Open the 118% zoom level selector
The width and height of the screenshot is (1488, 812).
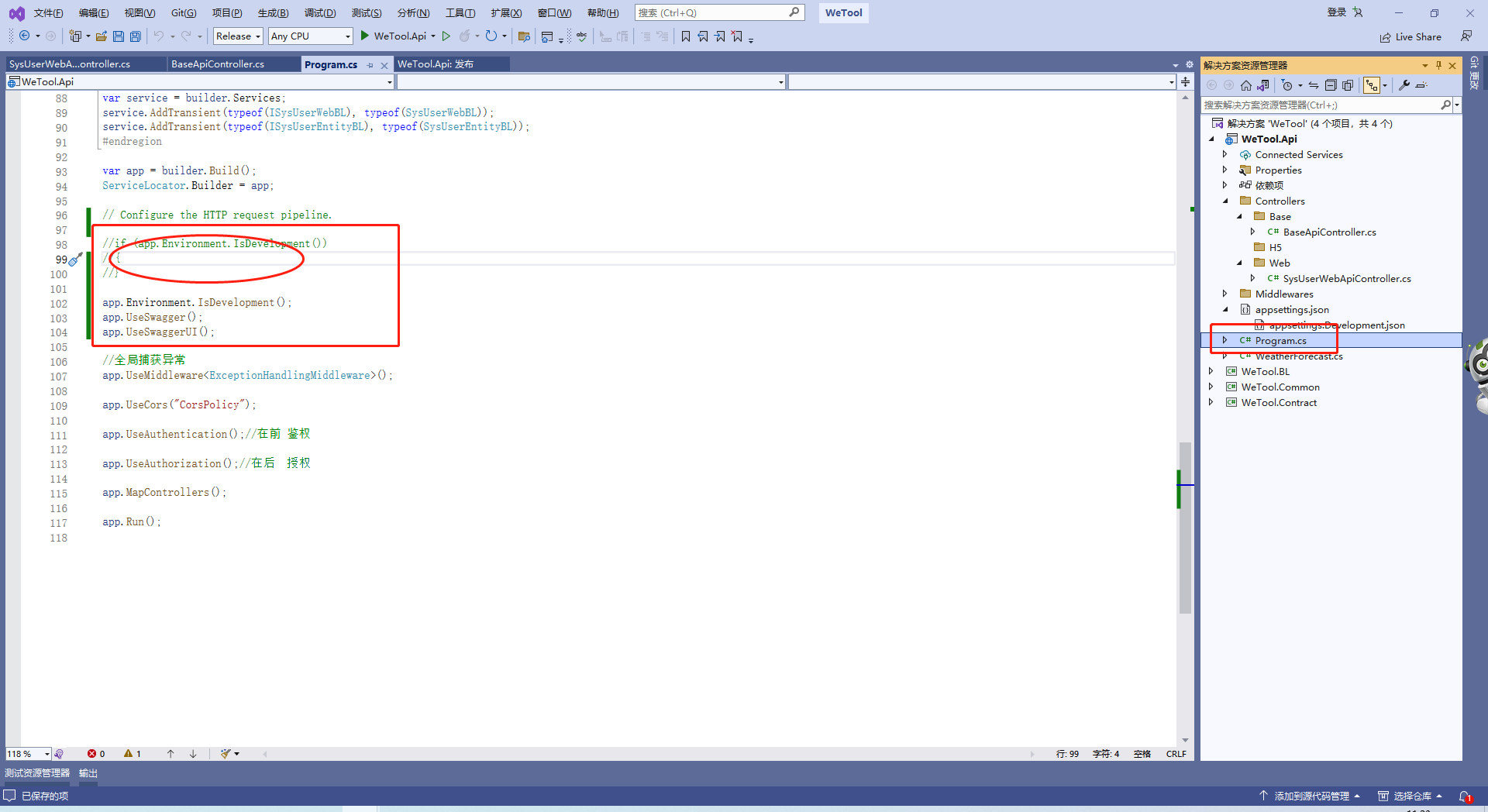[26, 753]
